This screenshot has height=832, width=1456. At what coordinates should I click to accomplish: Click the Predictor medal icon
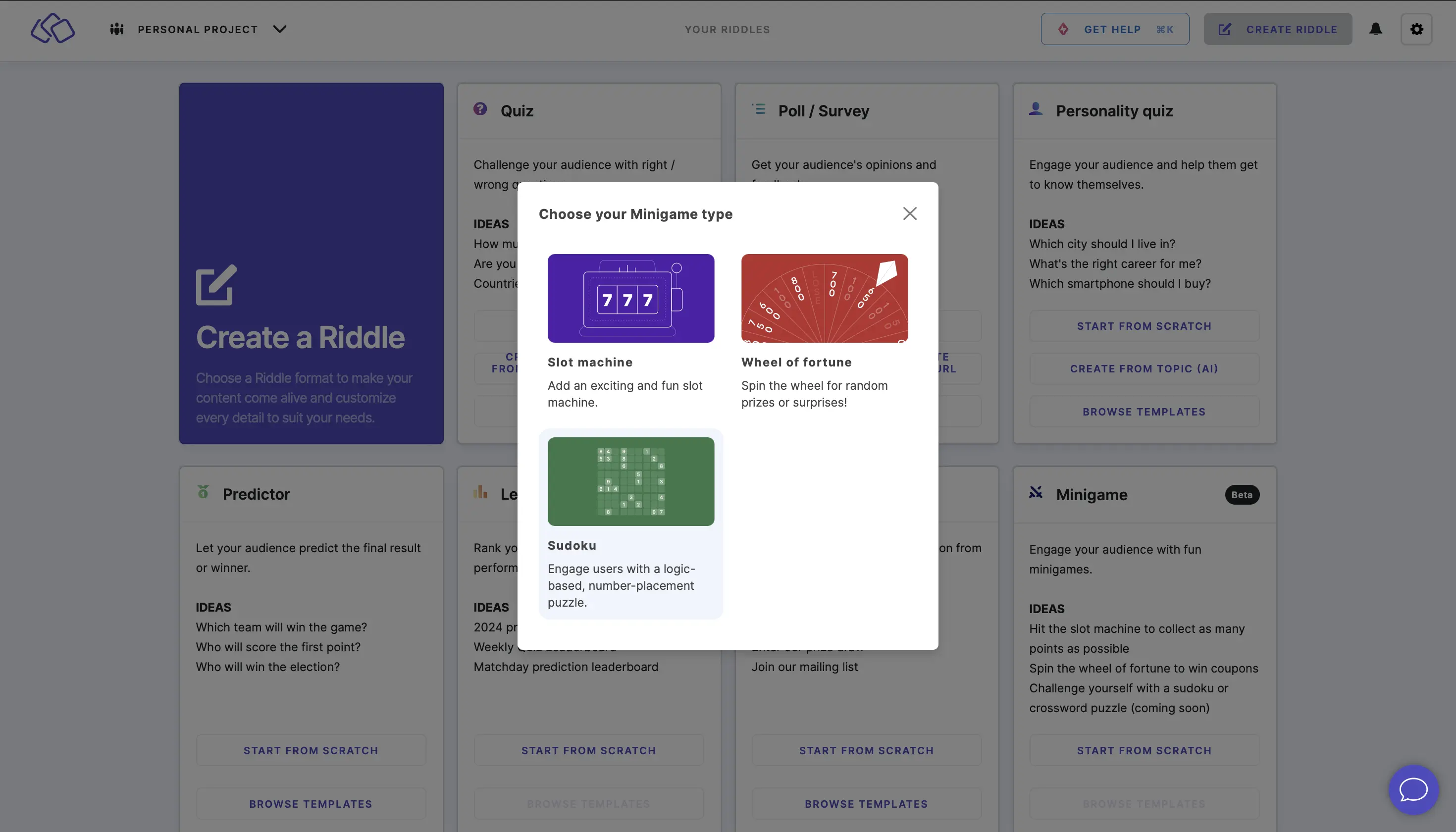click(x=203, y=492)
